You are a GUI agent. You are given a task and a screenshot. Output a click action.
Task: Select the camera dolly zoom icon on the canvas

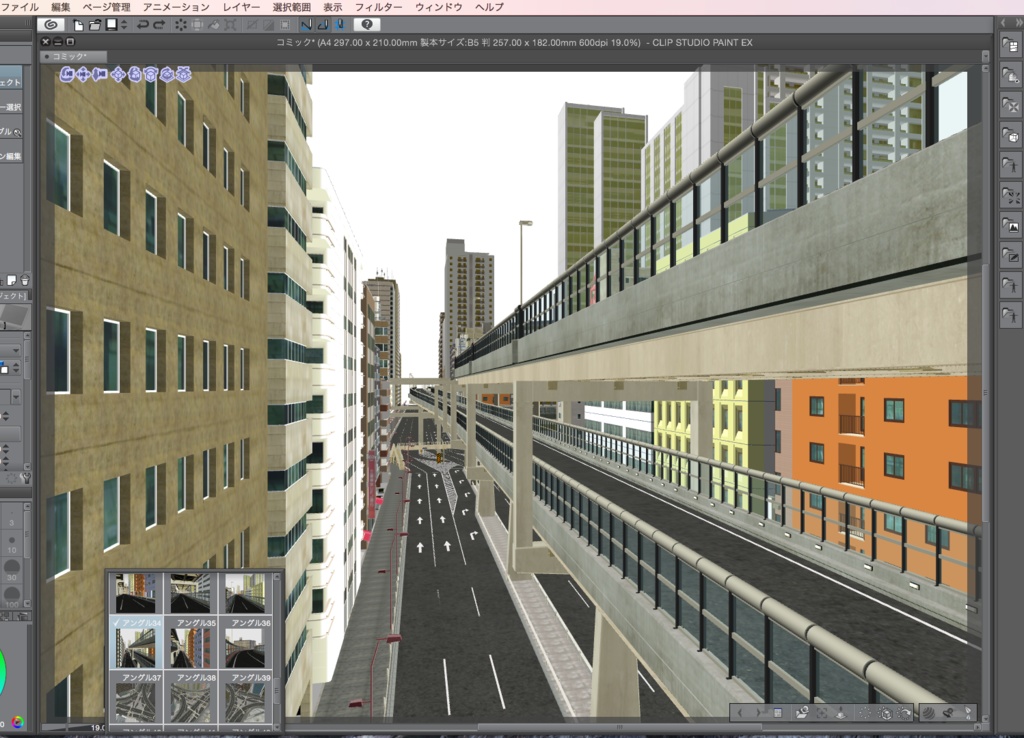[x=99, y=74]
